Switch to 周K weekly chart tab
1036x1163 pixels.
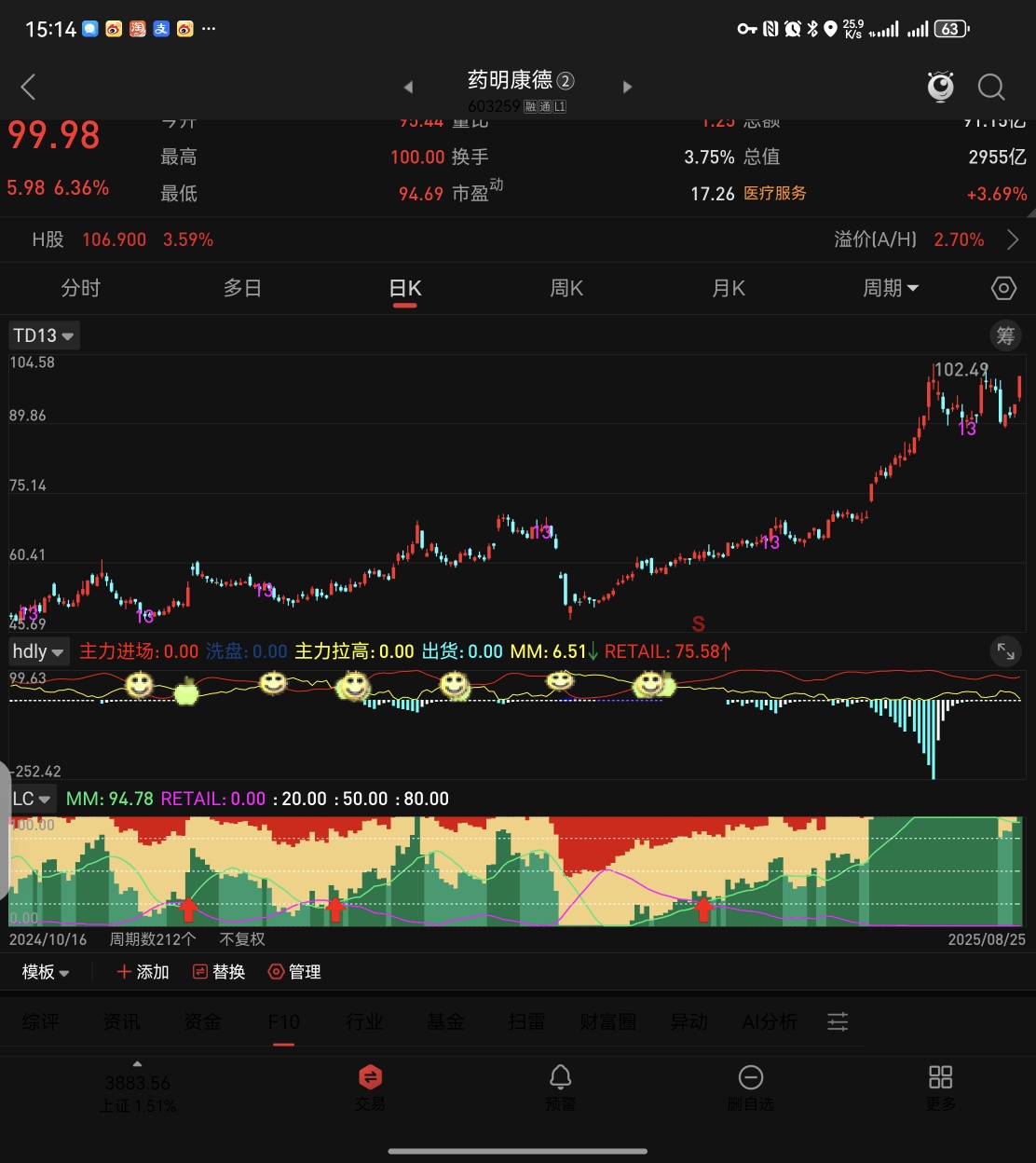[x=566, y=288]
